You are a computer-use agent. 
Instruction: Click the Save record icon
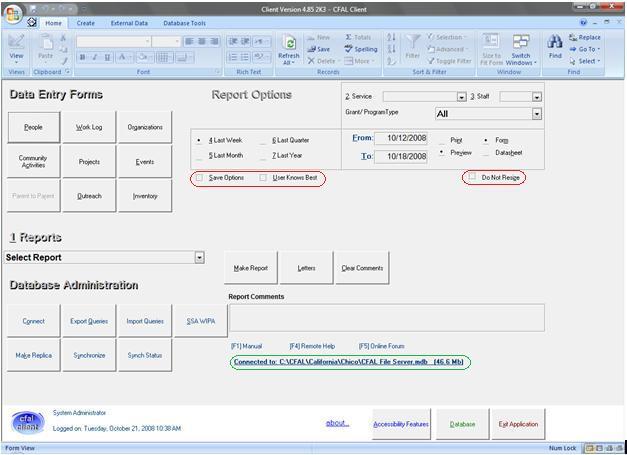(x=312, y=49)
